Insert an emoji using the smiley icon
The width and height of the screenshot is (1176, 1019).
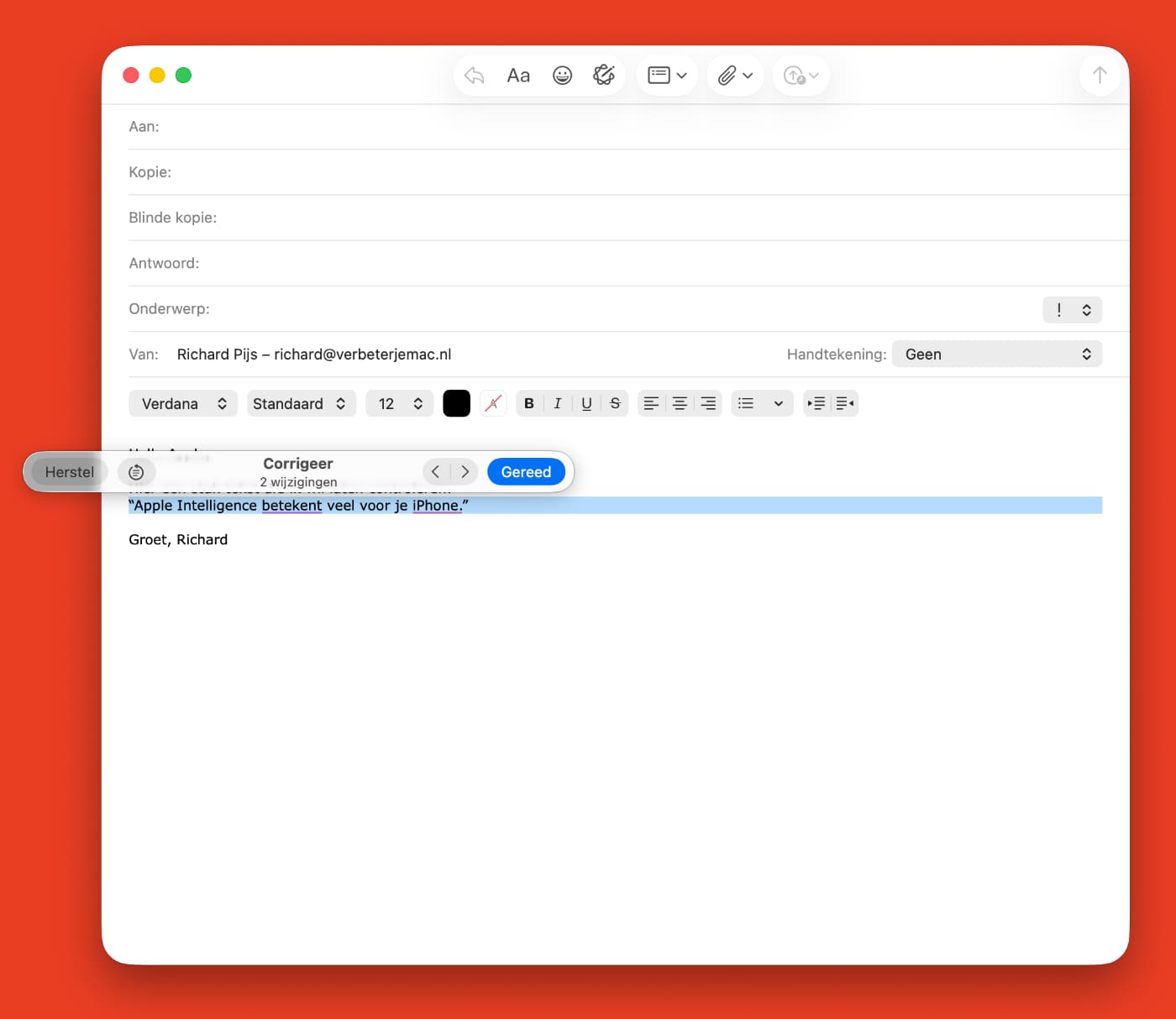[x=562, y=75]
